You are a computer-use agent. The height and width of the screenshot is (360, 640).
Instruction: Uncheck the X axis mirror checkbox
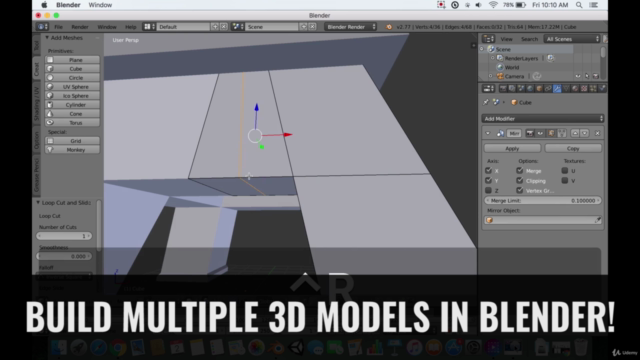pos(489,171)
